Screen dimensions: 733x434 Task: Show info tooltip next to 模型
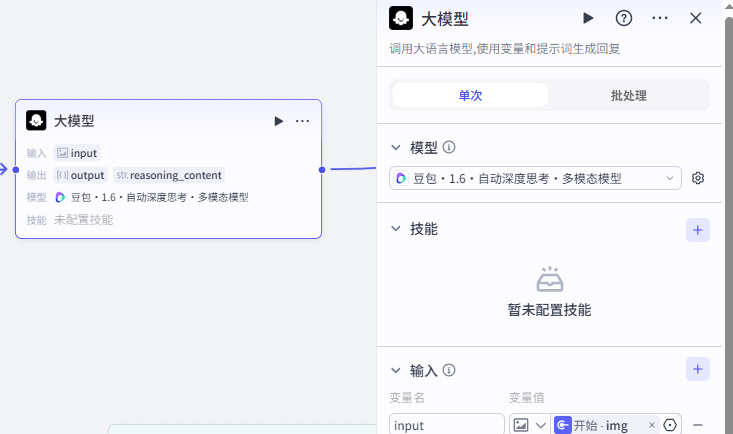[x=449, y=147]
